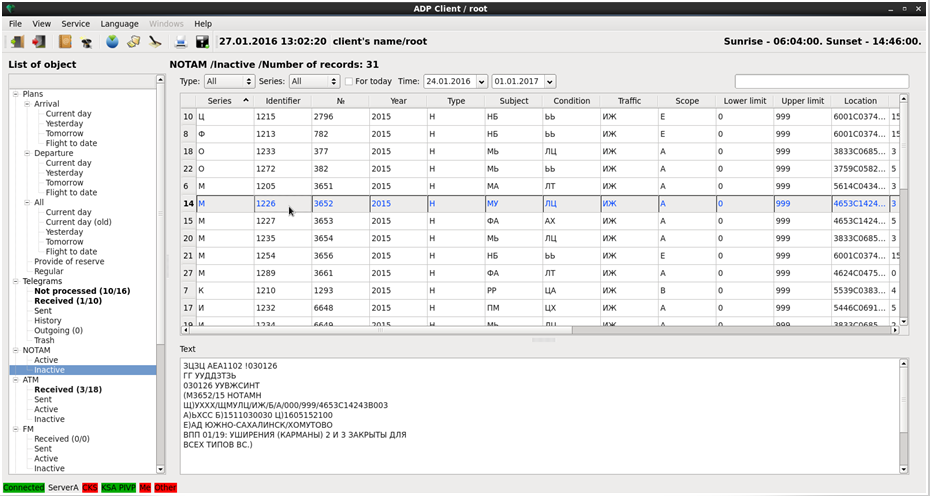The width and height of the screenshot is (930, 496).
Task: Click the stacked papers toolbar icon
Action: (133, 42)
